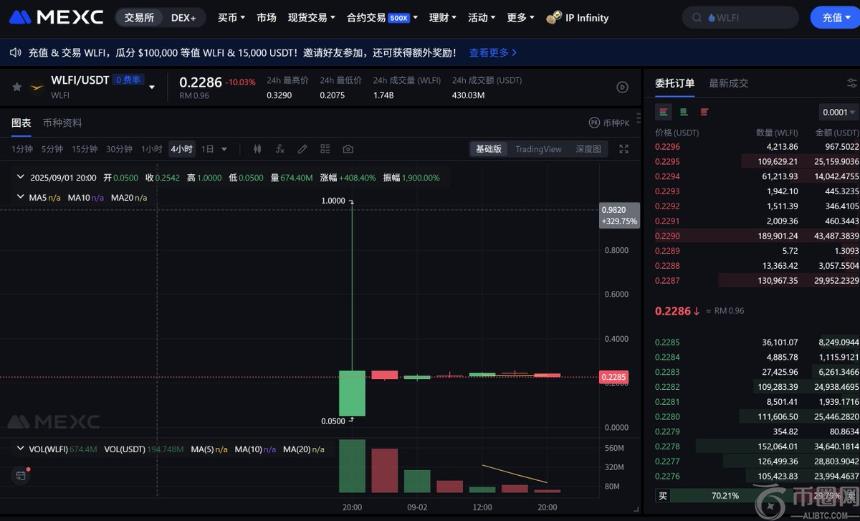
Task: Open order book settings sliders icon
Action: point(852,83)
